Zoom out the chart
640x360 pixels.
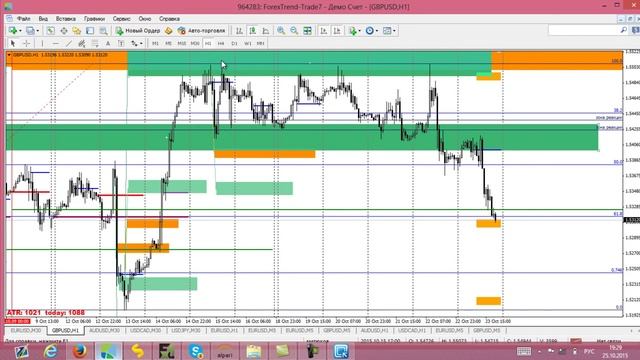coord(294,31)
